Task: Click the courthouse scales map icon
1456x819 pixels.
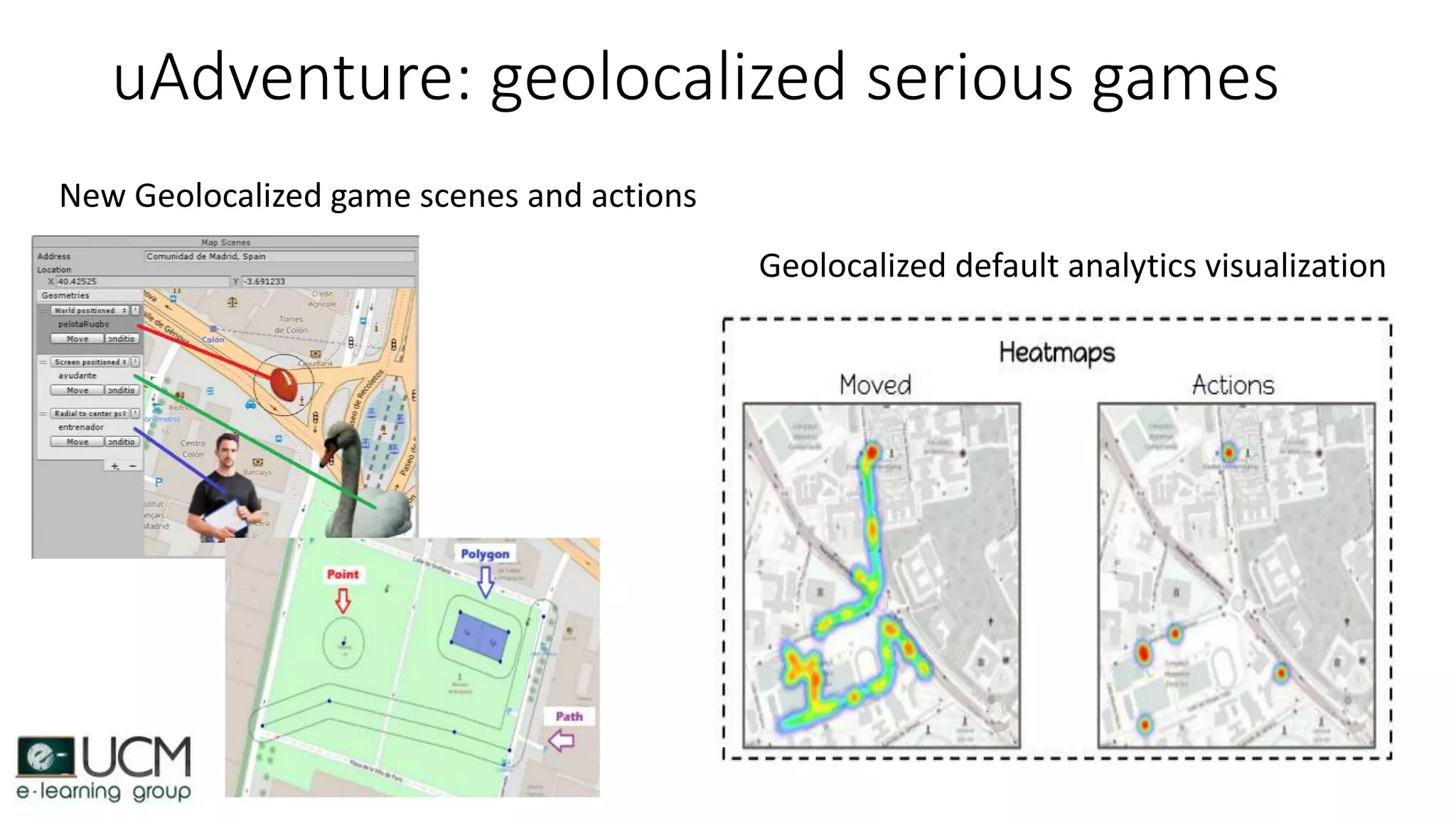Action: [232, 302]
